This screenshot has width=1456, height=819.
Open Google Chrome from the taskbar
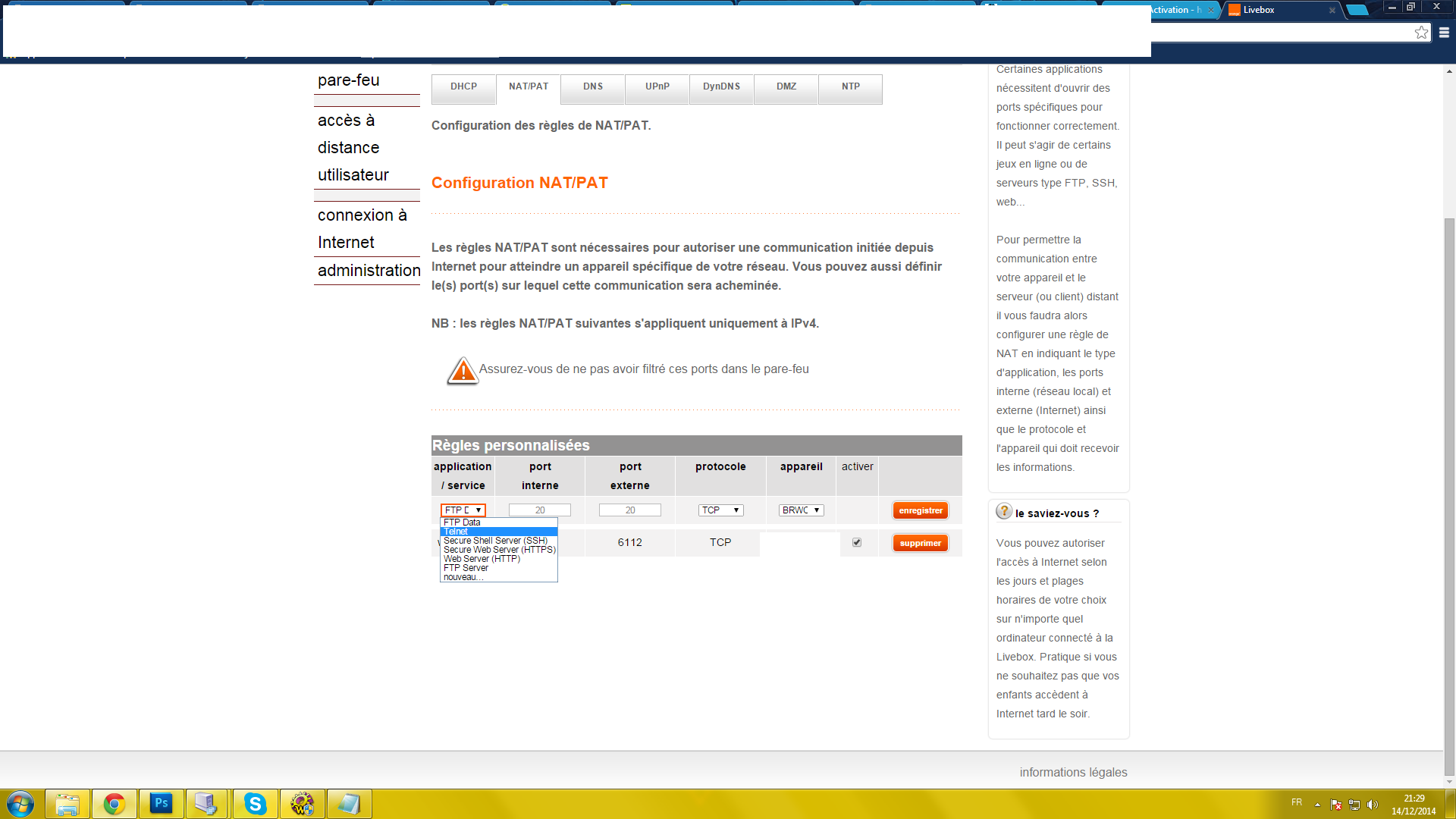click(x=115, y=804)
